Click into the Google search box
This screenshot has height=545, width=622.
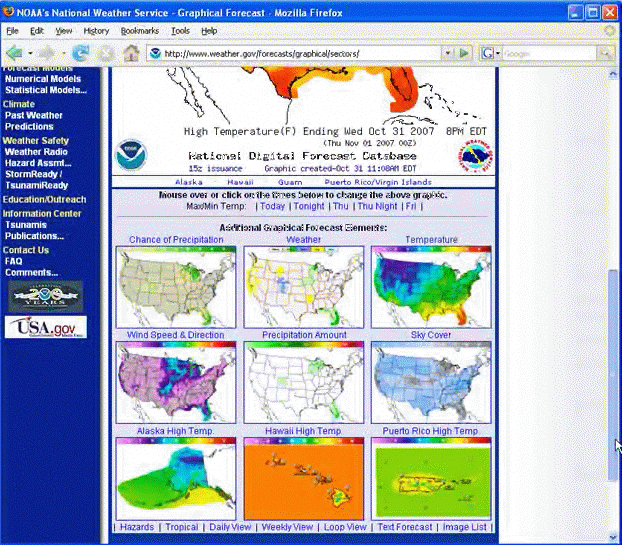coord(549,53)
